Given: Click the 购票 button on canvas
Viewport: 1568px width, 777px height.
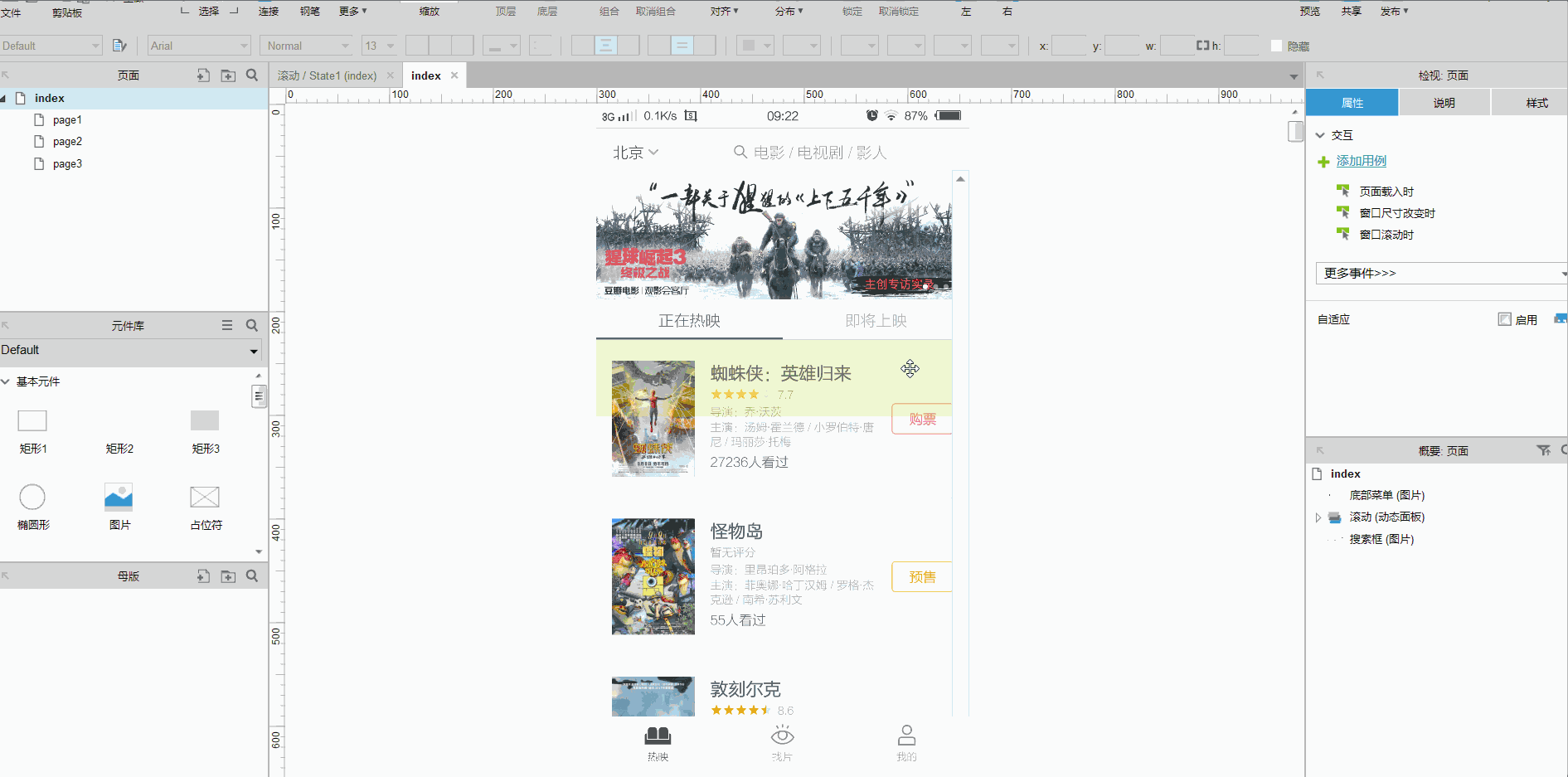Looking at the screenshot, I should click(921, 419).
